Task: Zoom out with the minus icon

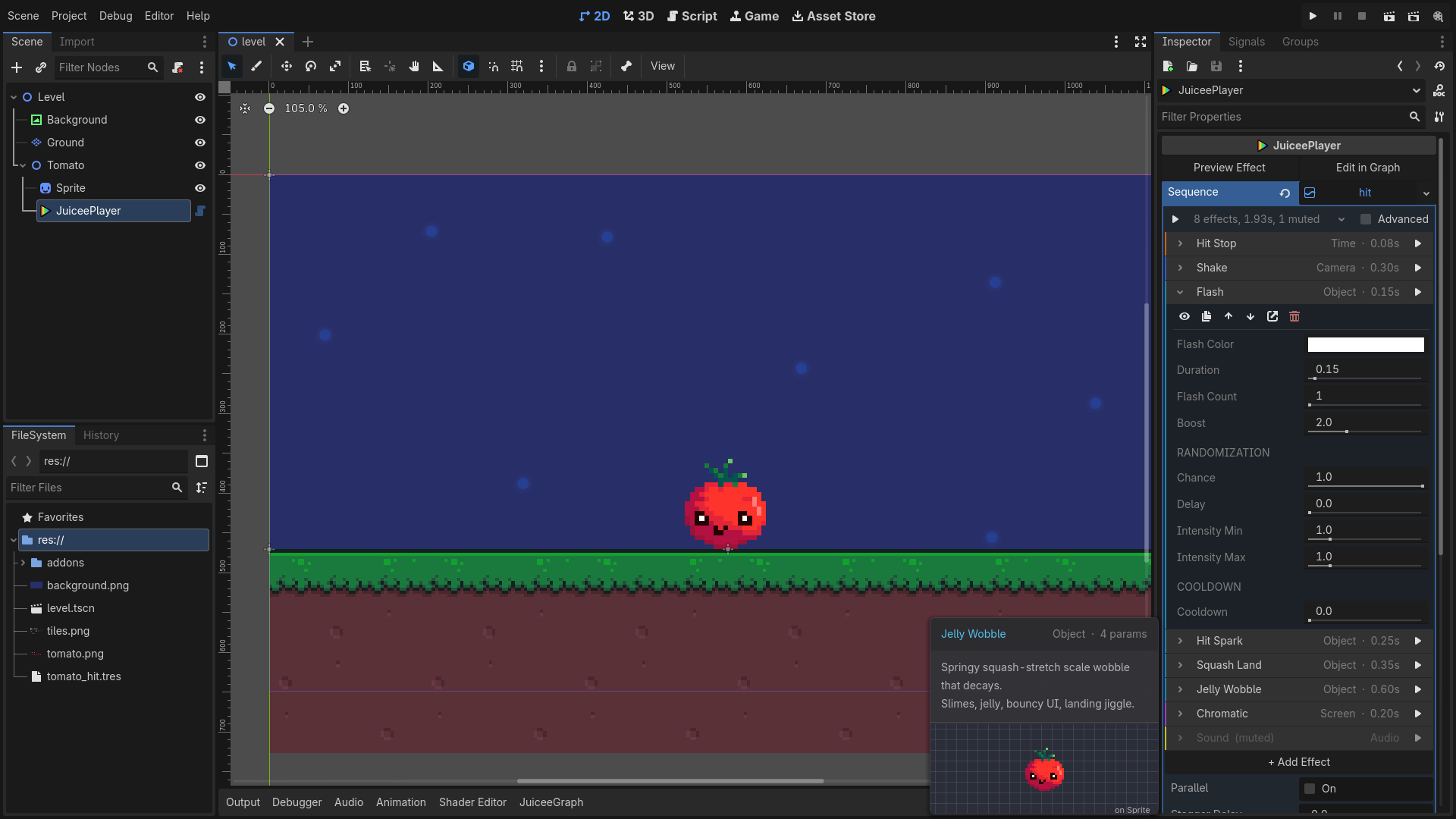Action: tap(269, 108)
